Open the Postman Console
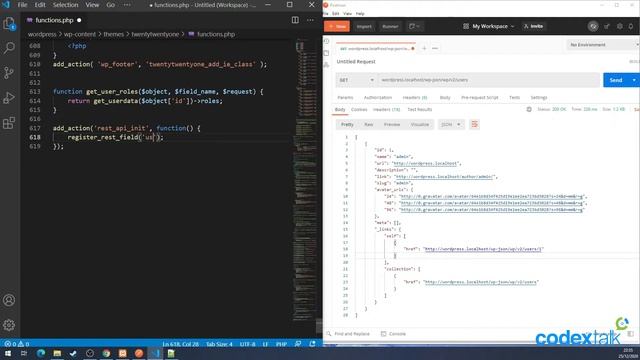The width and height of the screenshot is (640, 360). coord(393,334)
